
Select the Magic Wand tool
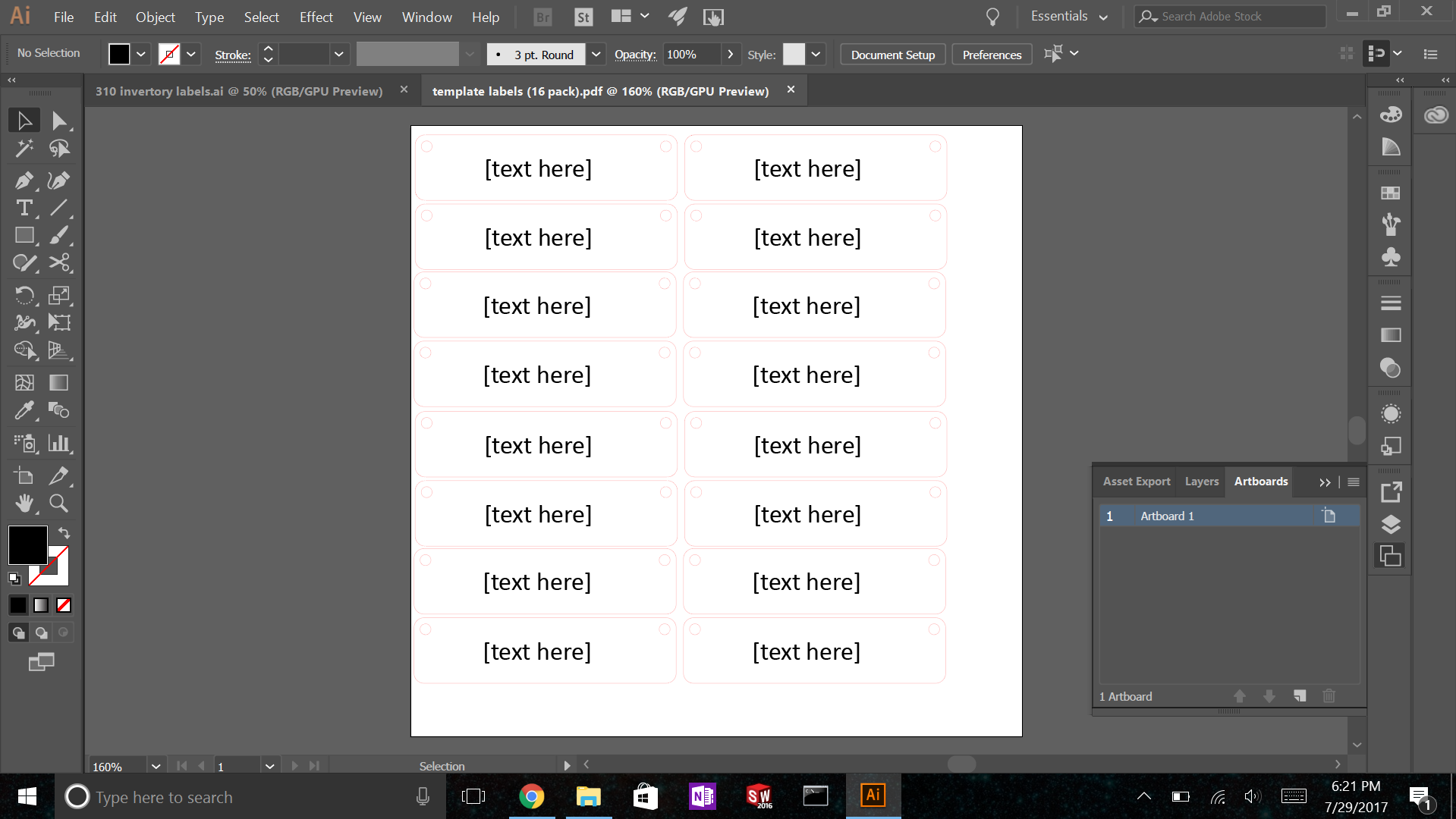(24, 148)
